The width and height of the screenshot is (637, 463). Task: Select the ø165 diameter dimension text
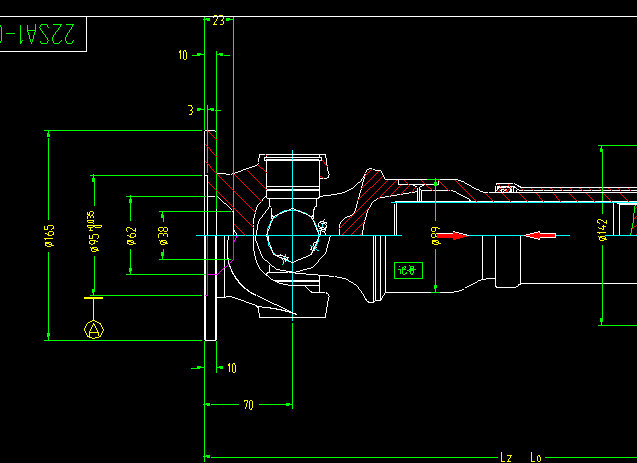49,235
